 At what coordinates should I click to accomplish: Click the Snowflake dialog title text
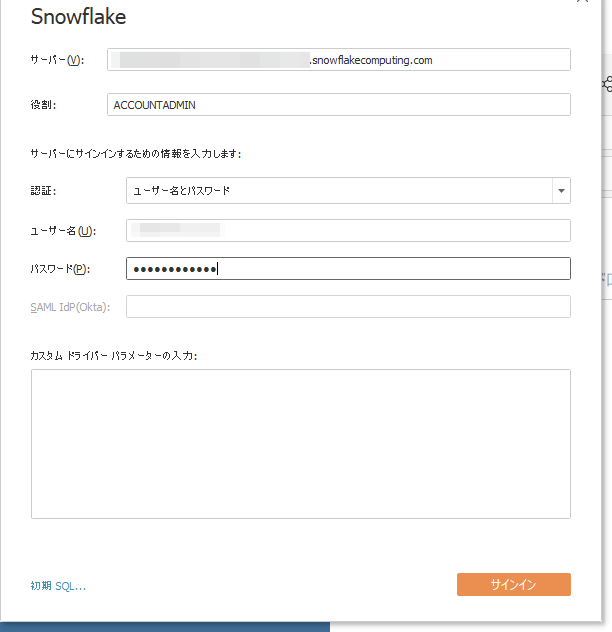pos(79,17)
